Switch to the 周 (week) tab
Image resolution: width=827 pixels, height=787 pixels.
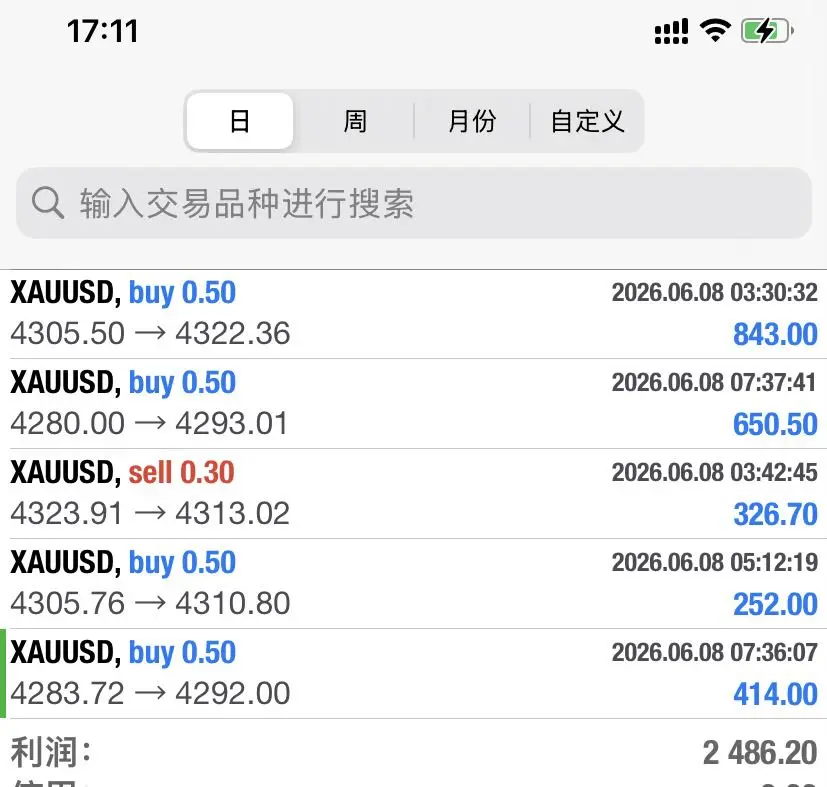[x=354, y=121]
